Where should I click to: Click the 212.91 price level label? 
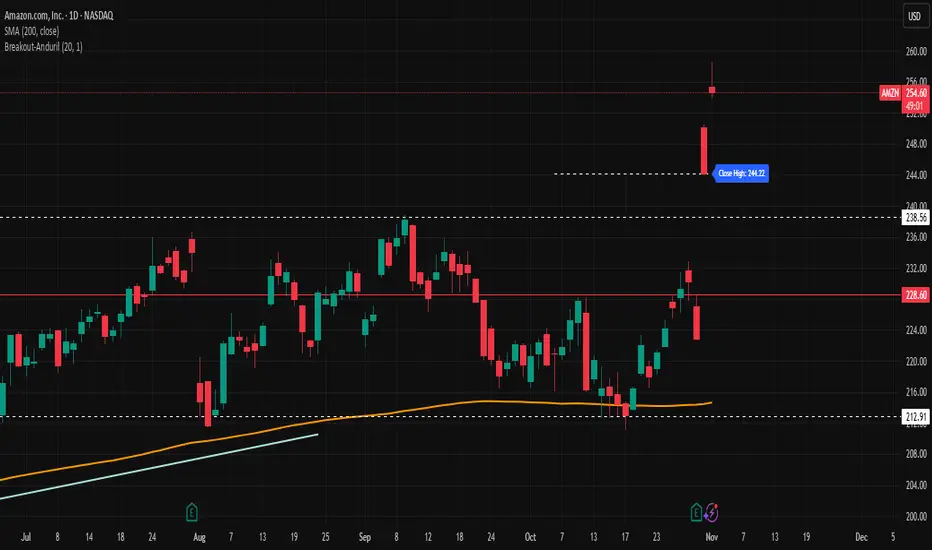(x=915, y=416)
